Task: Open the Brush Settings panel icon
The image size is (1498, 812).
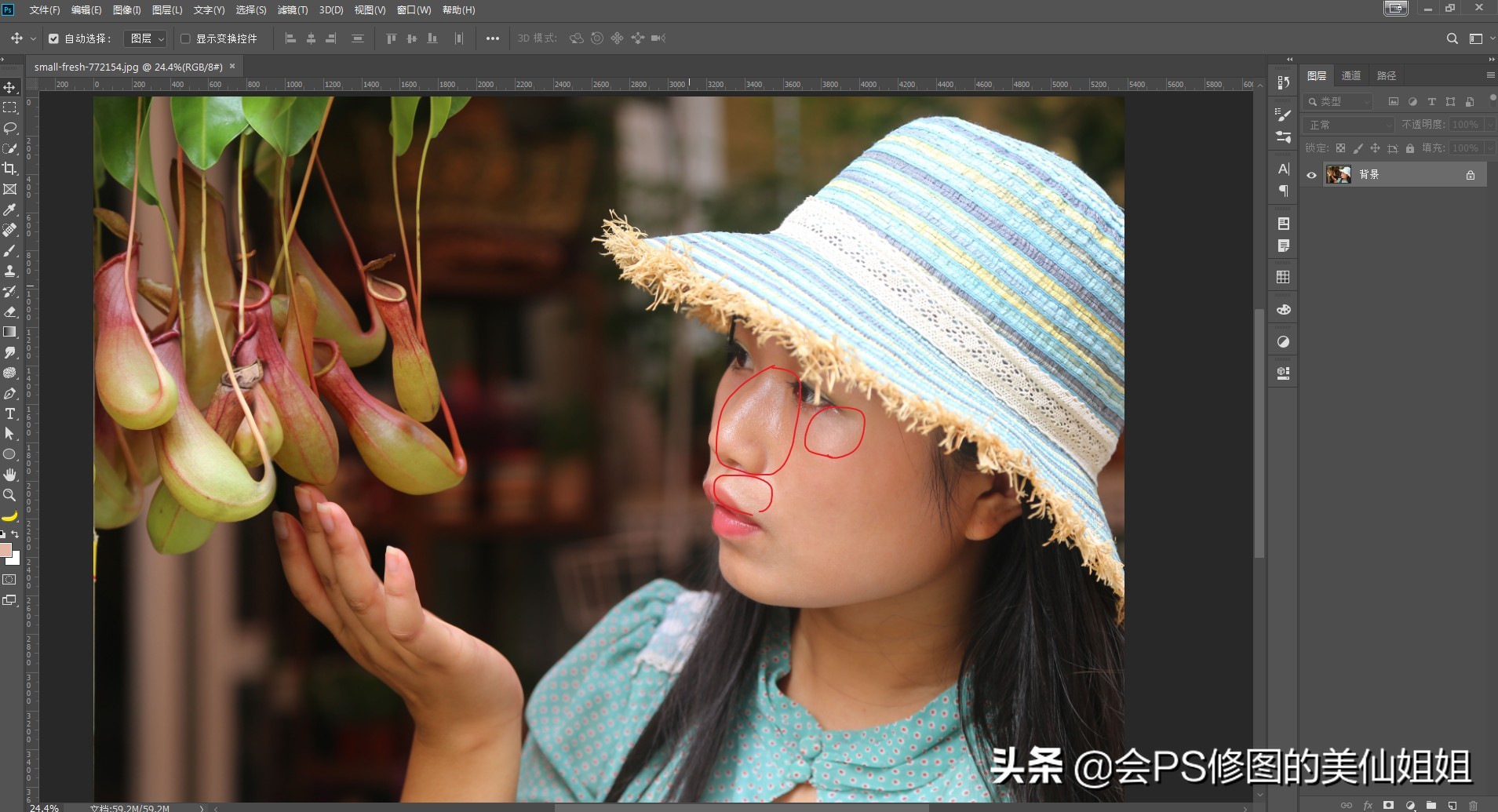Action: click(1284, 115)
